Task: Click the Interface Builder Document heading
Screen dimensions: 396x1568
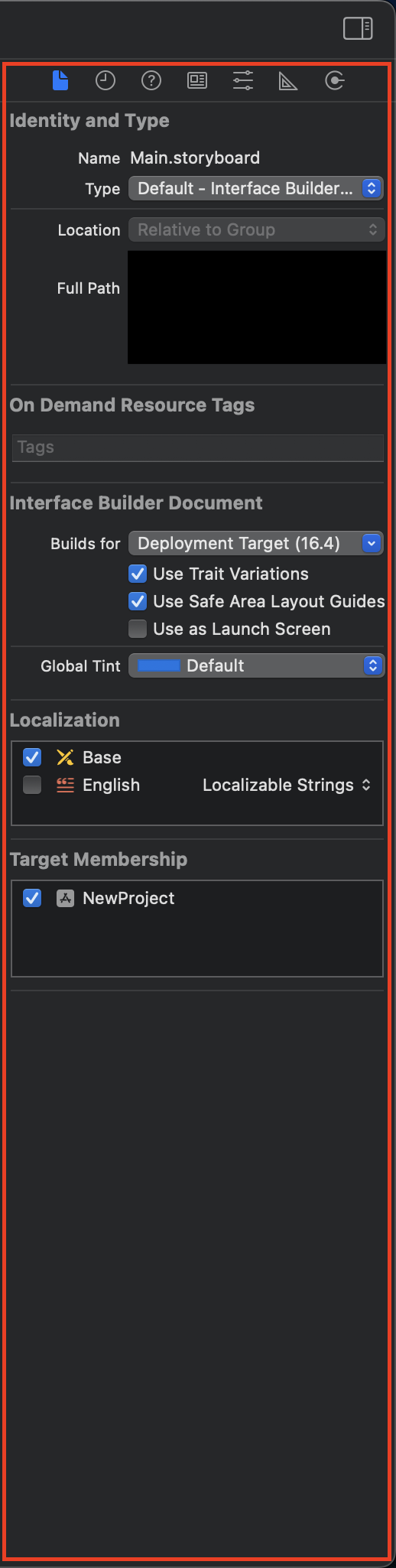Action: point(135,503)
